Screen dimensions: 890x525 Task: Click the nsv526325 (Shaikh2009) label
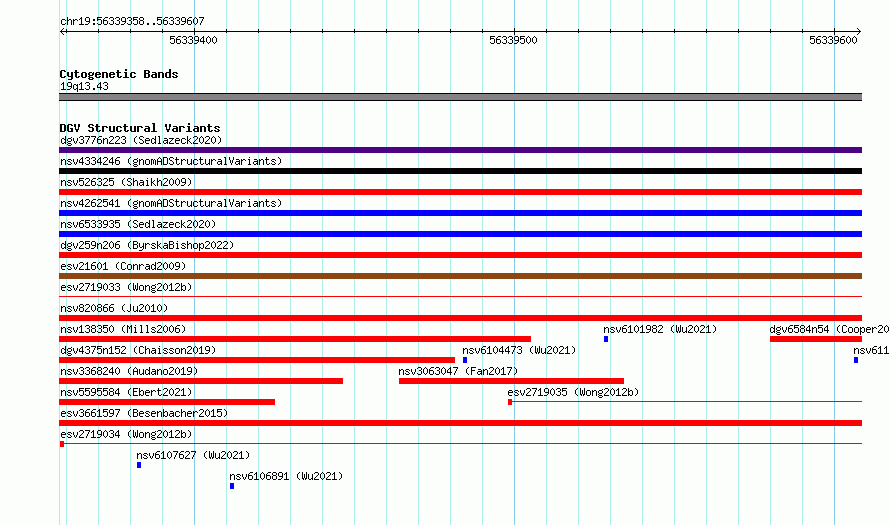pos(126,182)
